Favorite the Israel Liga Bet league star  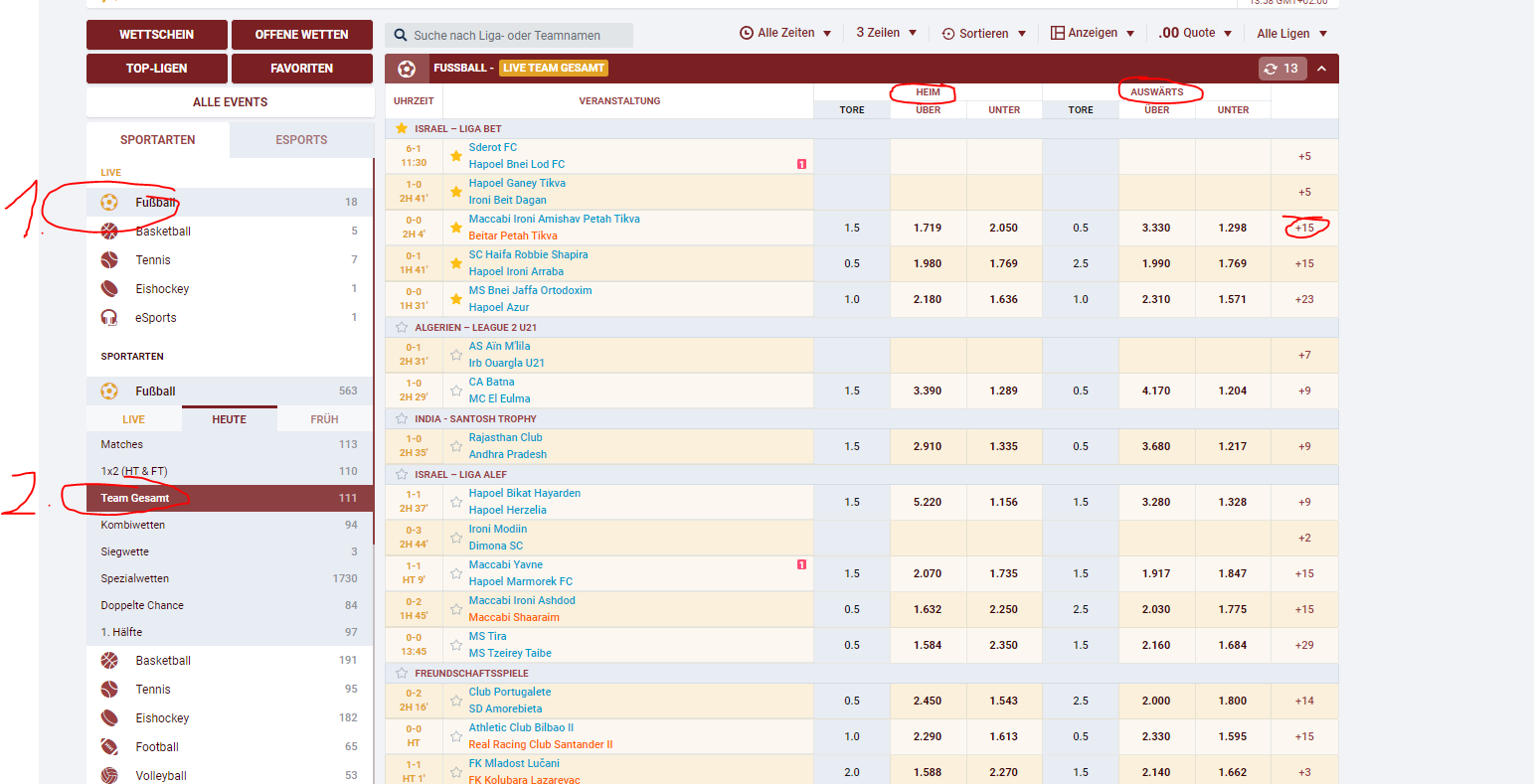coord(402,129)
